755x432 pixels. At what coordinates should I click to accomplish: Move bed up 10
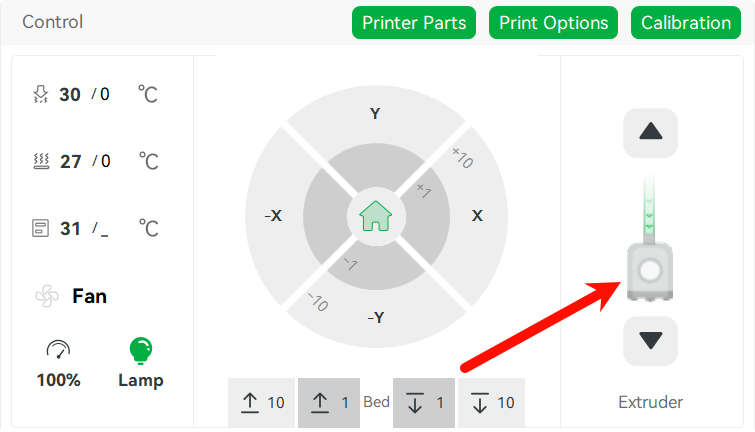point(261,403)
